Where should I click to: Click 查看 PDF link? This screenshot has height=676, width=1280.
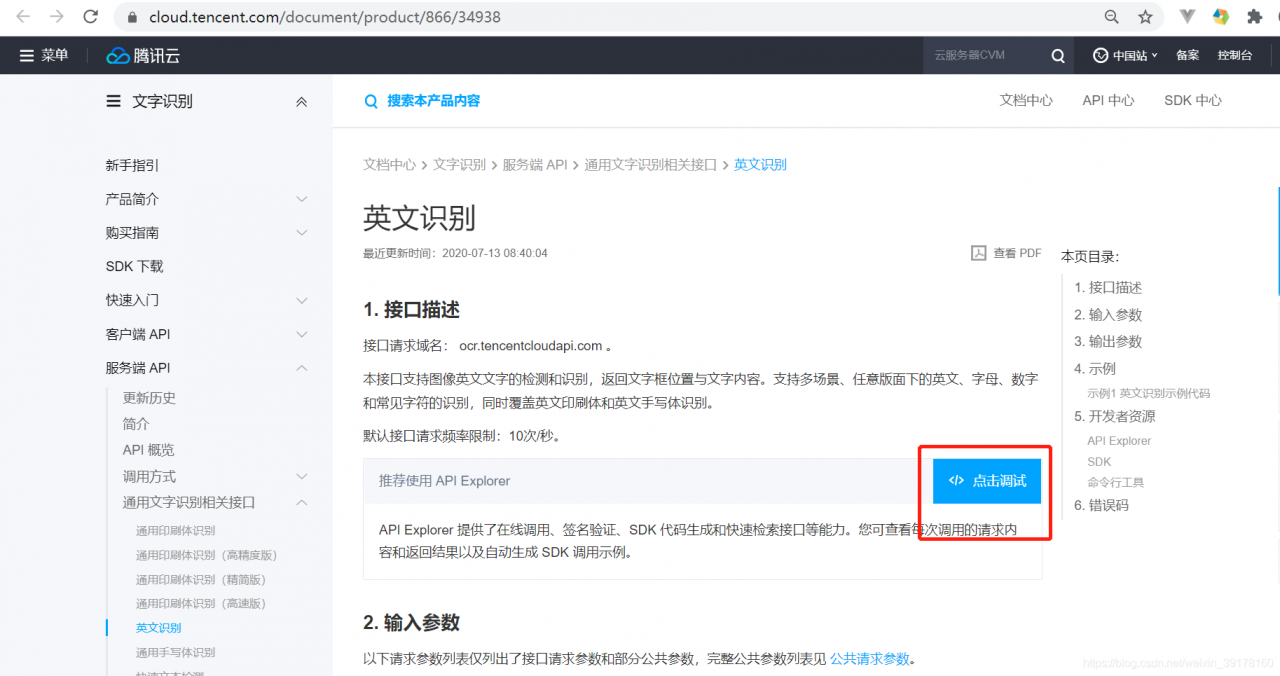point(1007,253)
